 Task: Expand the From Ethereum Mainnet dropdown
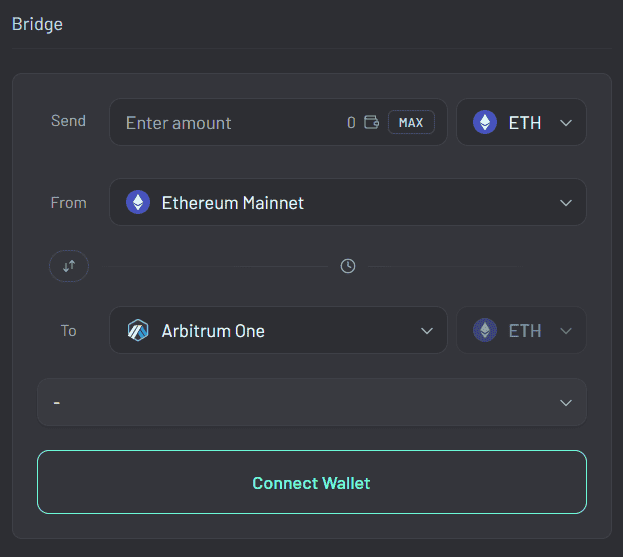[x=348, y=202]
